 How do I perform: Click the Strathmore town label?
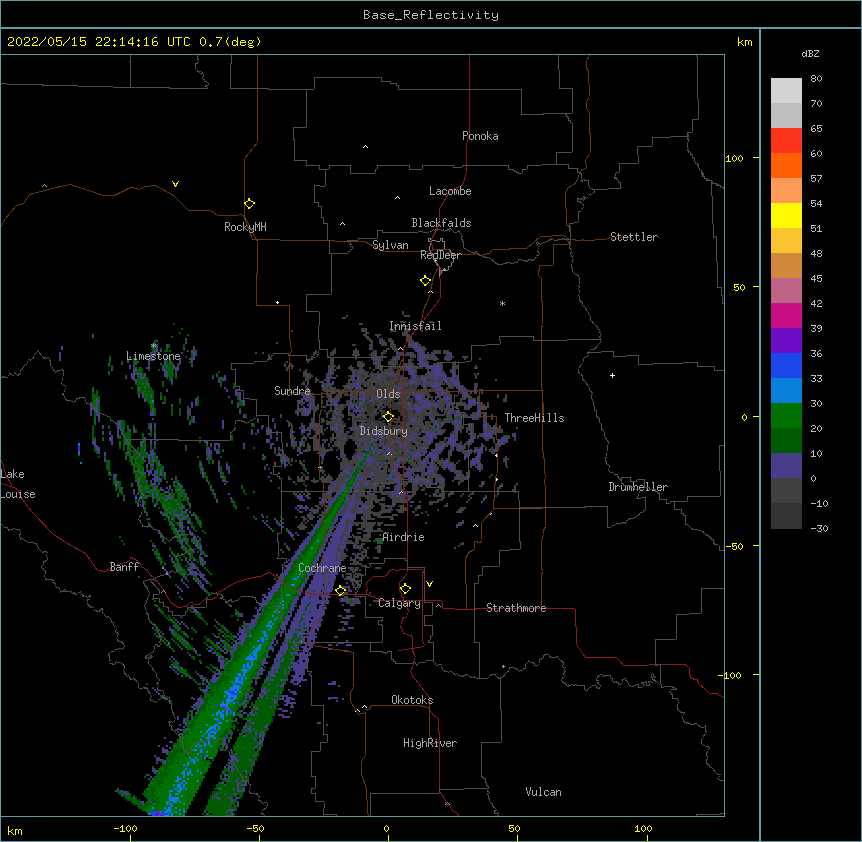click(516, 608)
